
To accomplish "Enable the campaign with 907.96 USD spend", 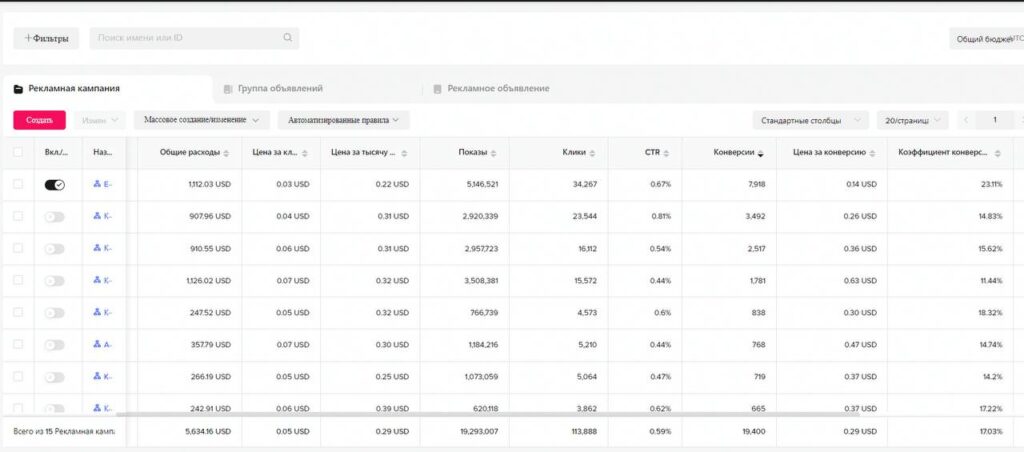I will [x=54, y=216].
